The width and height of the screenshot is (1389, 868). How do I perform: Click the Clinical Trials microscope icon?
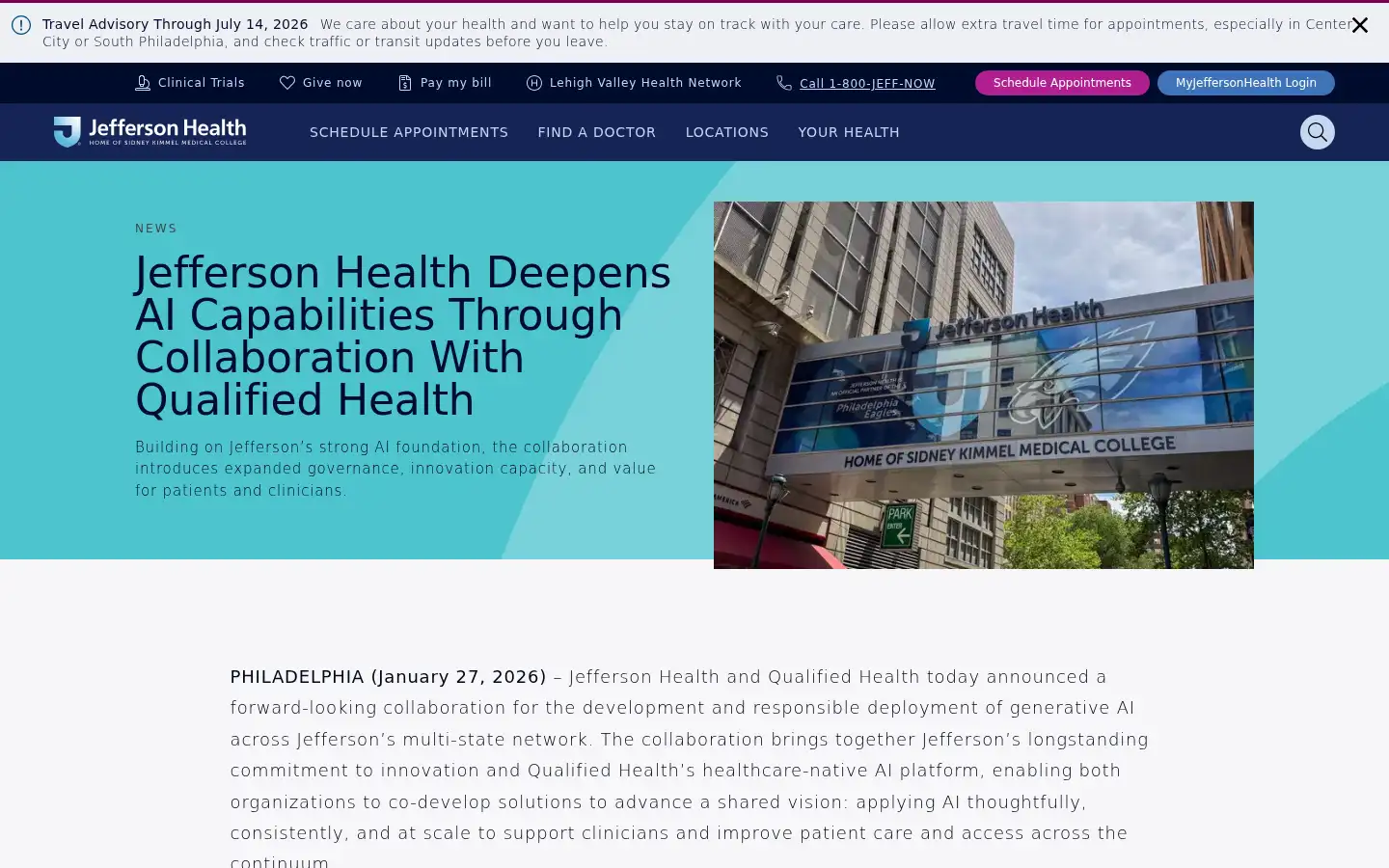pos(143,83)
